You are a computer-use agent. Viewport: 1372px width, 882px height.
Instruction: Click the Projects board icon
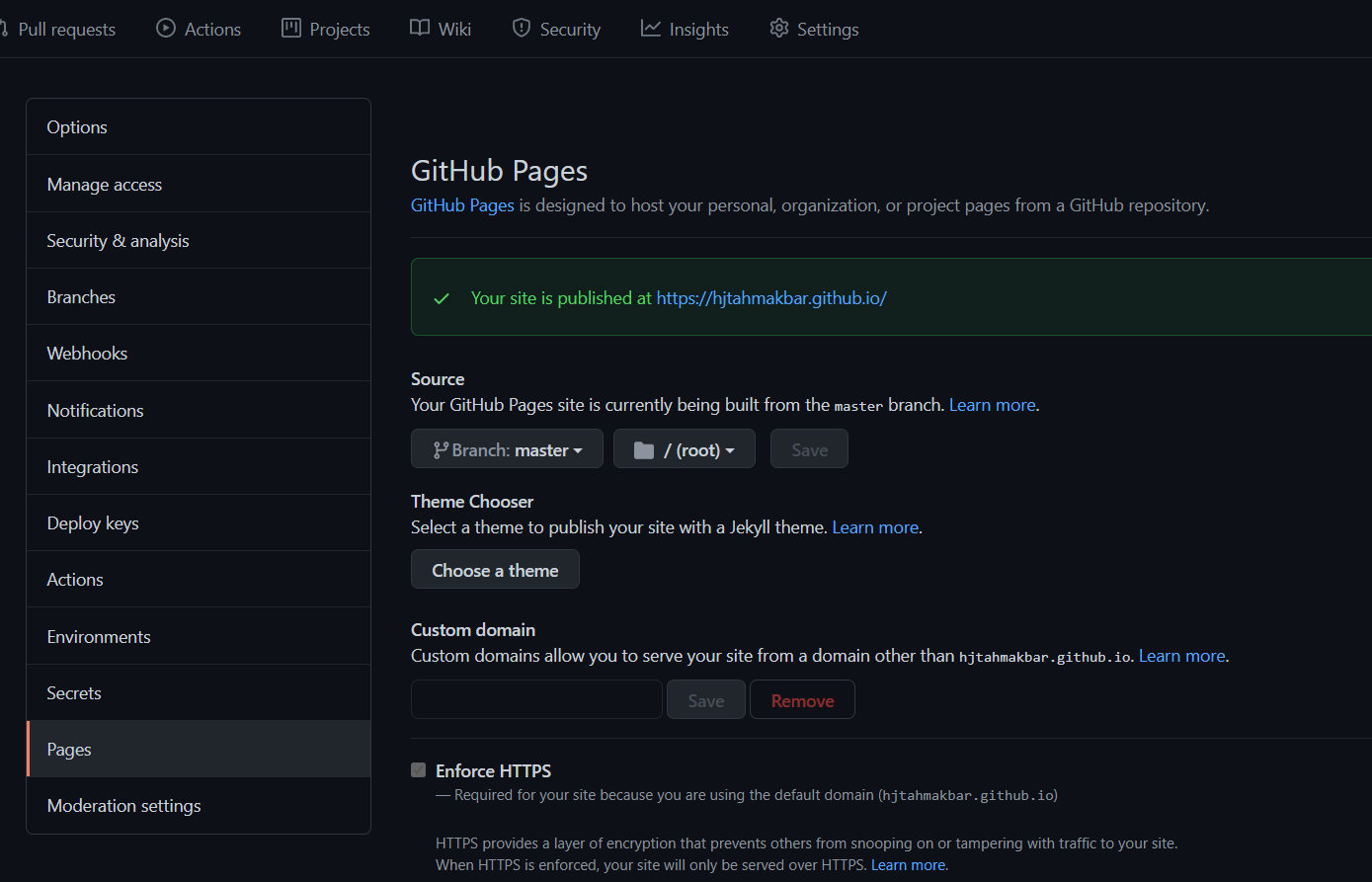(x=291, y=29)
